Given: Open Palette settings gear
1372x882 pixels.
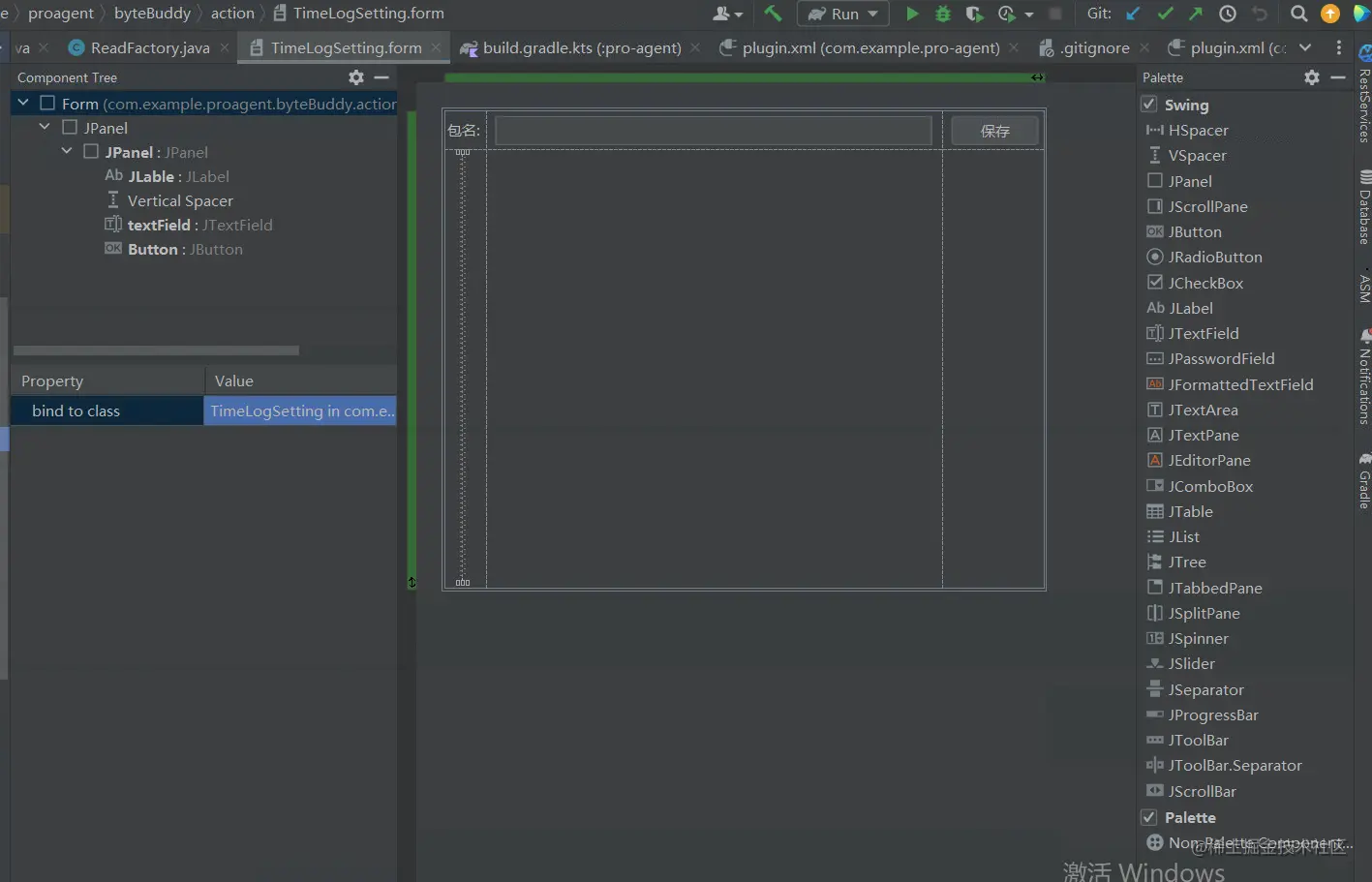Looking at the screenshot, I should (x=1312, y=77).
